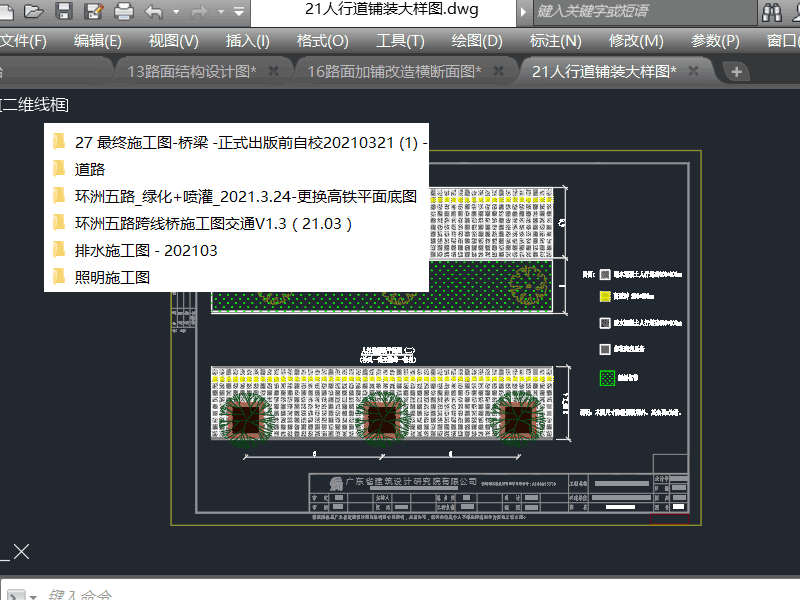Click the green hatched legend swatch
The width and height of the screenshot is (800, 600).
click(x=607, y=378)
